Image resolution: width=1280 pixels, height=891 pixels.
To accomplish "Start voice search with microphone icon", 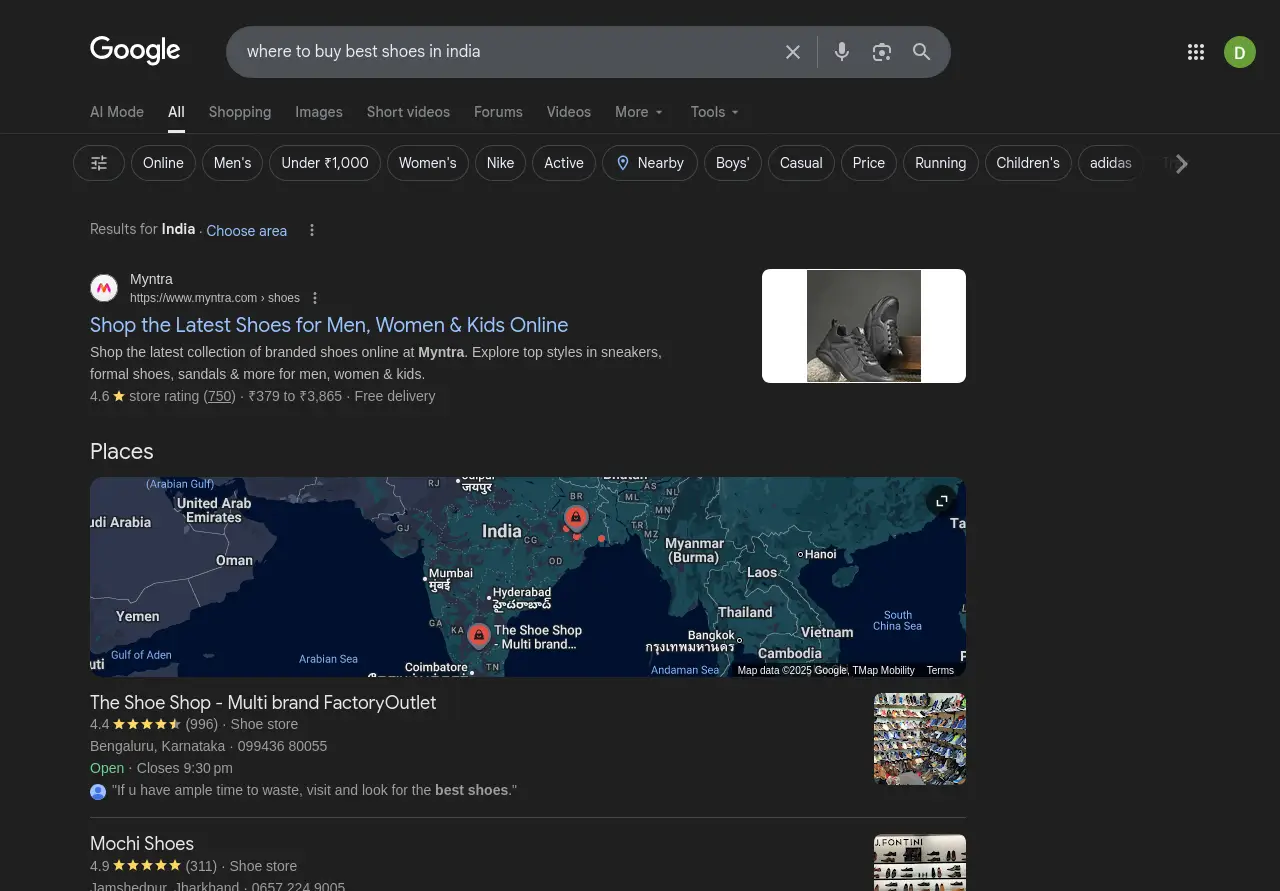I will 842,52.
